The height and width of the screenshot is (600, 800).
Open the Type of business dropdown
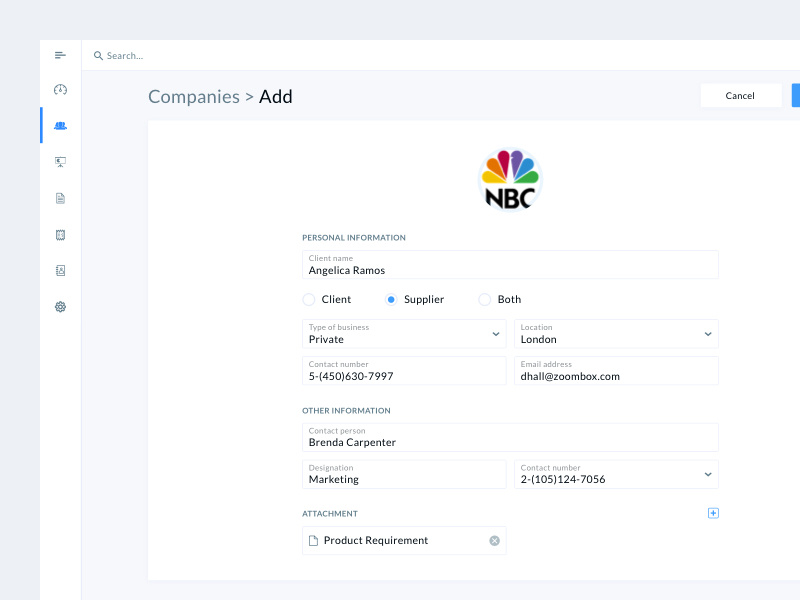point(496,334)
